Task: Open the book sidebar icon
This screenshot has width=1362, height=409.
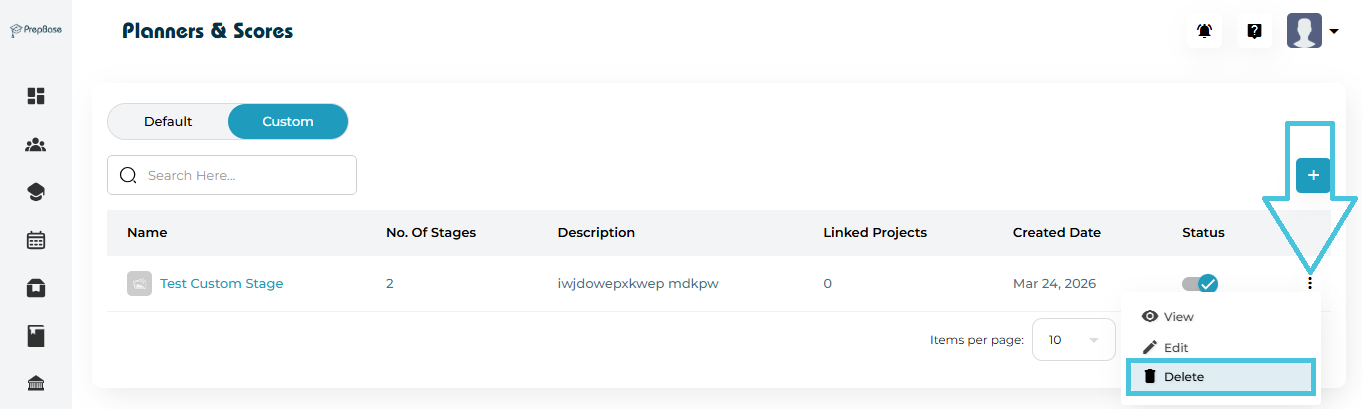Action: pyautogui.click(x=36, y=336)
